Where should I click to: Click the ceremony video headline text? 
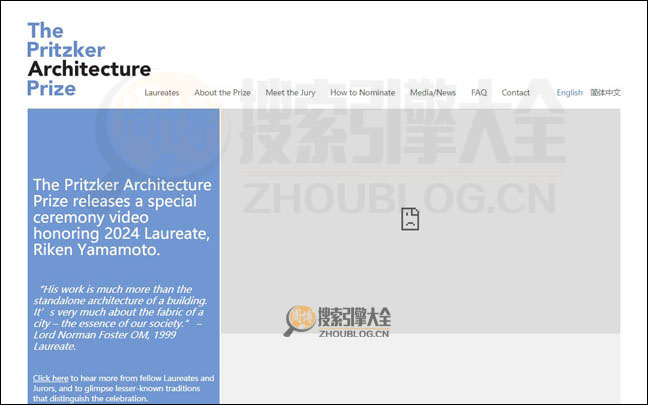click(x=122, y=217)
